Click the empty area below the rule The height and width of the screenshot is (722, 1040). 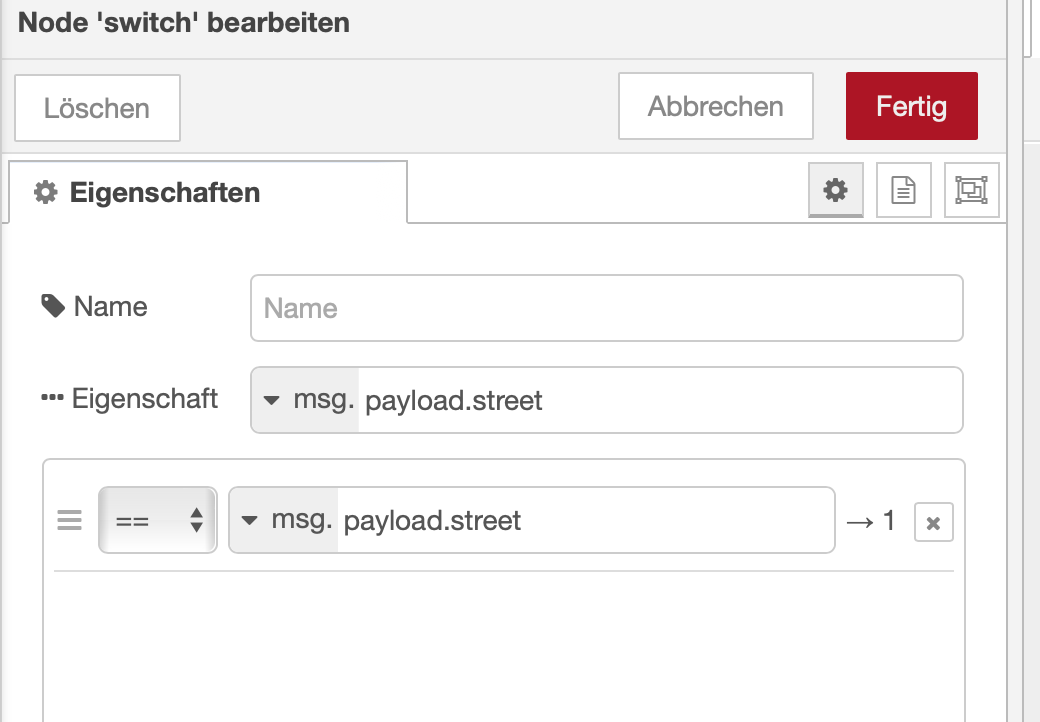(503, 640)
